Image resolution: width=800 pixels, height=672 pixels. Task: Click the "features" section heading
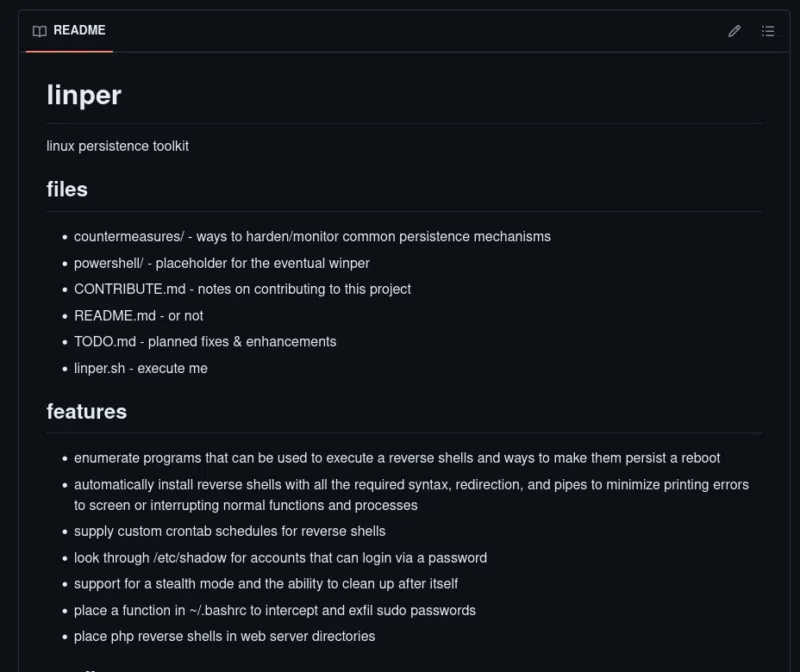[87, 411]
